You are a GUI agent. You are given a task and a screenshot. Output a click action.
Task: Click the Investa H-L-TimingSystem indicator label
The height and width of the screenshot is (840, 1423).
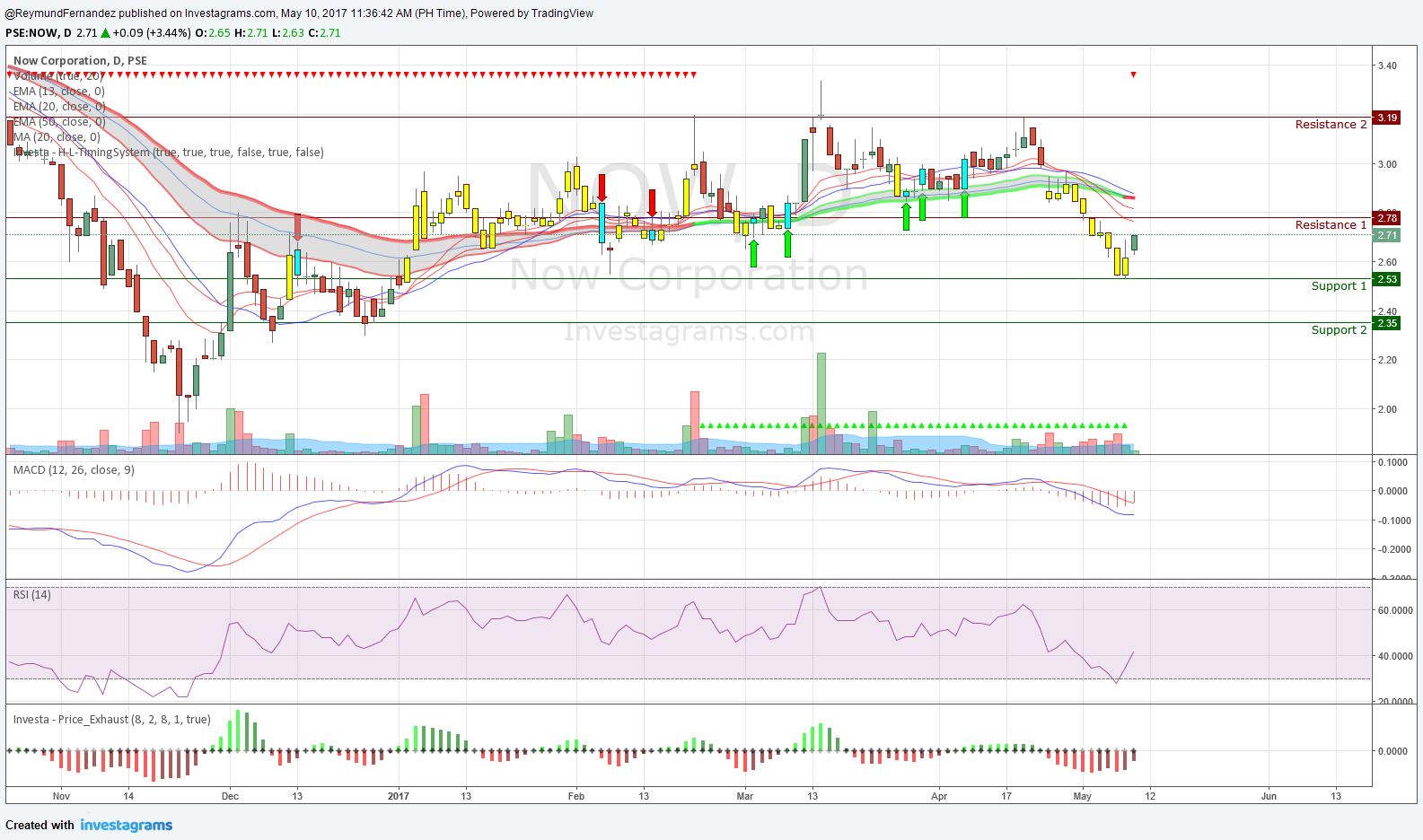point(169,153)
